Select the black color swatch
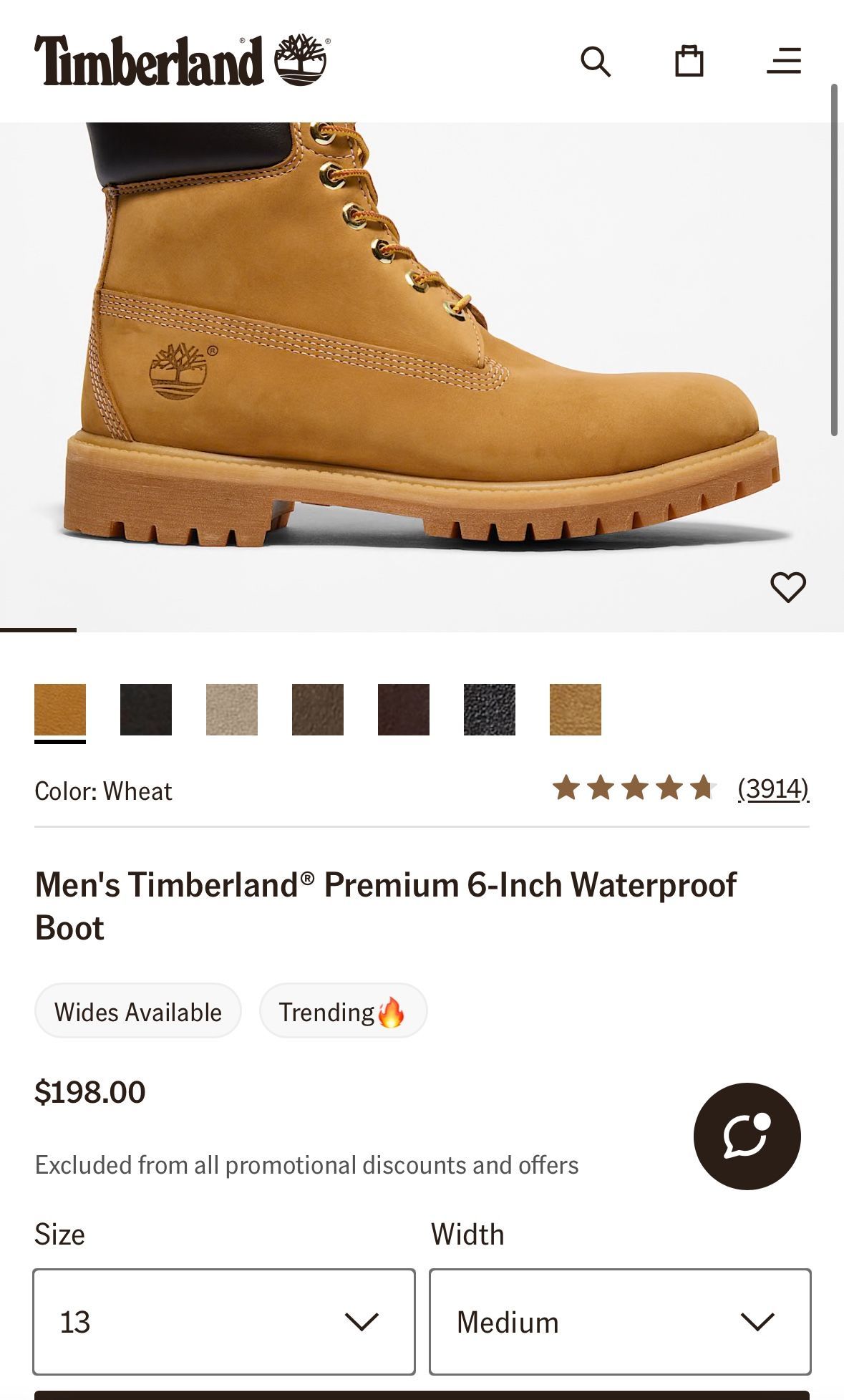The height and width of the screenshot is (1400, 844). [x=146, y=710]
